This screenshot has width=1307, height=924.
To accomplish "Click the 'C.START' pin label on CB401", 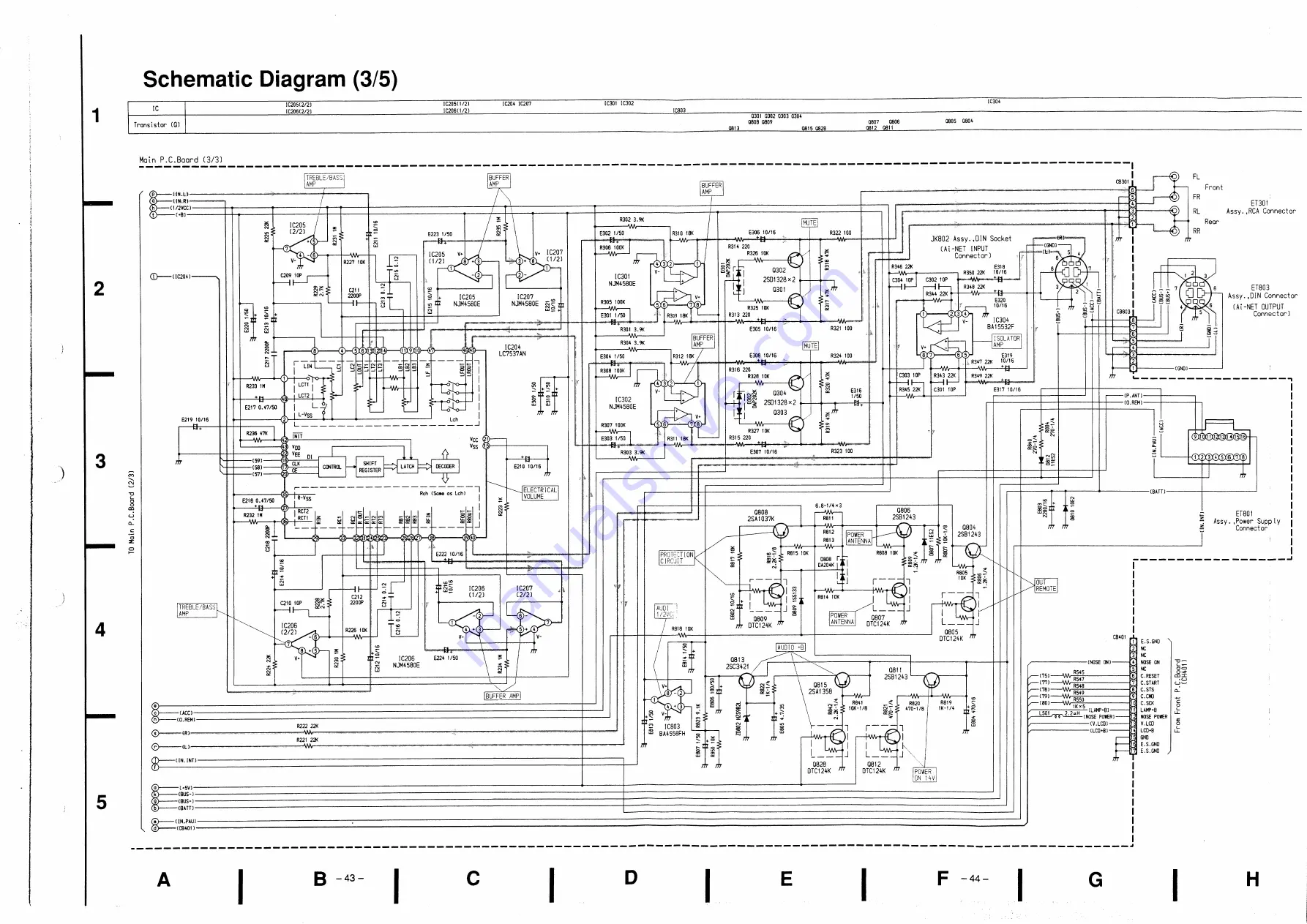I will pyautogui.click(x=1150, y=683).
